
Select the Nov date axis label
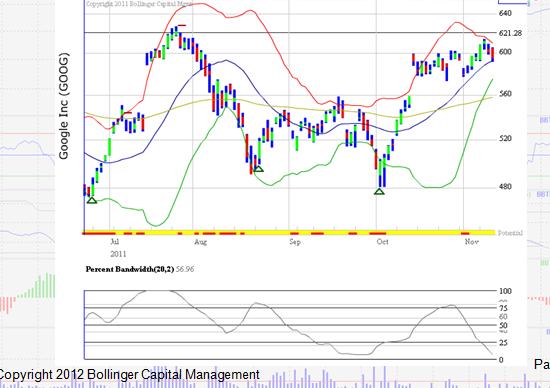pyautogui.click(x=471, y=242)
